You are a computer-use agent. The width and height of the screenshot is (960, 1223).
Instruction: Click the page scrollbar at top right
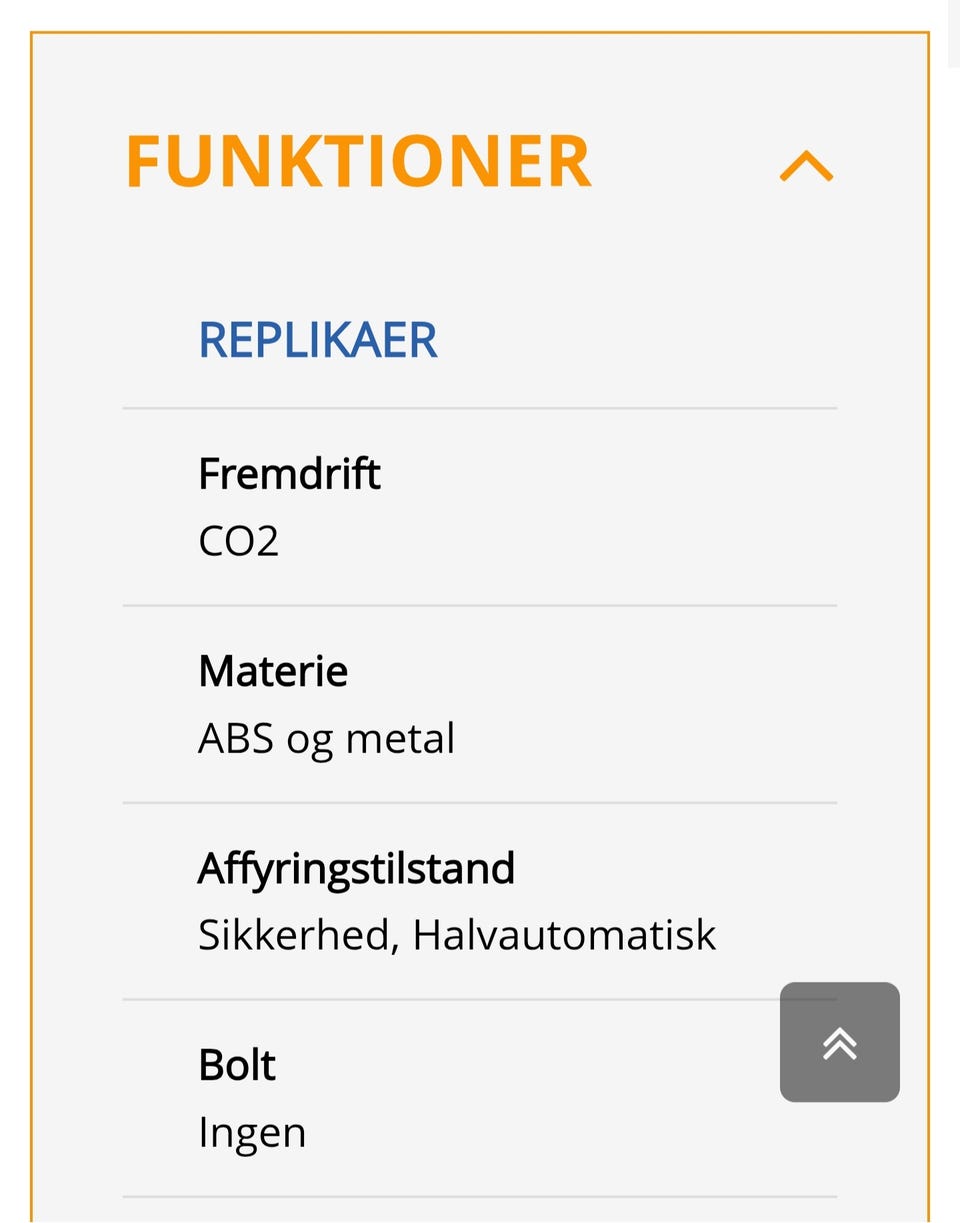(953, 33)
